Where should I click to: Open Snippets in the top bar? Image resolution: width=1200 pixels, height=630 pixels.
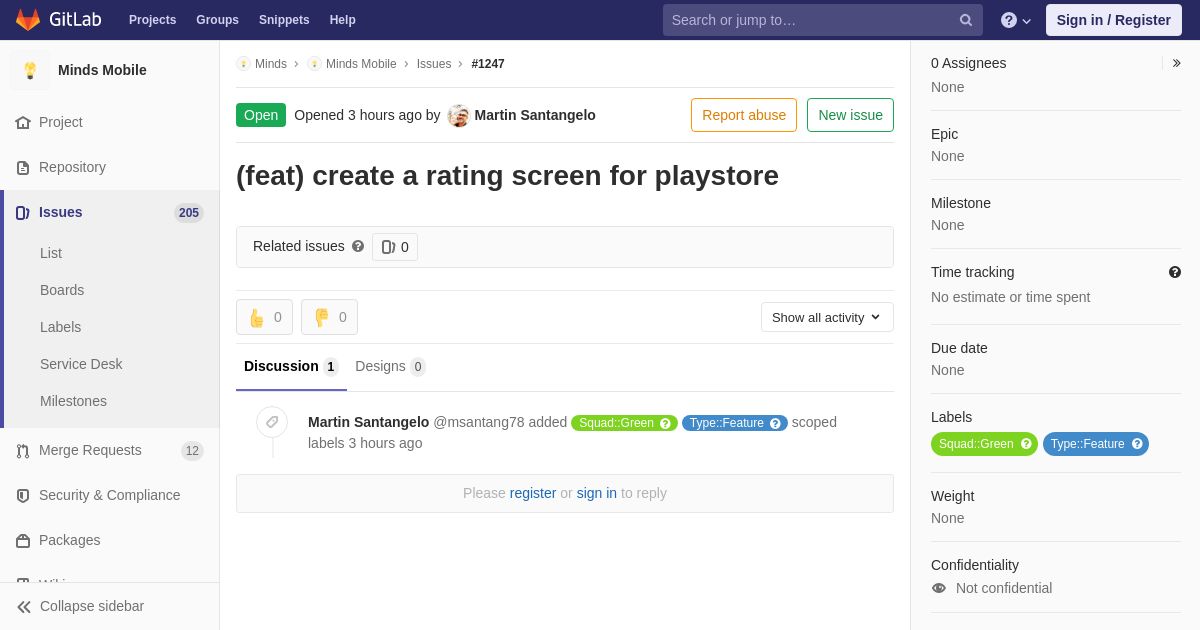[x=284, y=20]
